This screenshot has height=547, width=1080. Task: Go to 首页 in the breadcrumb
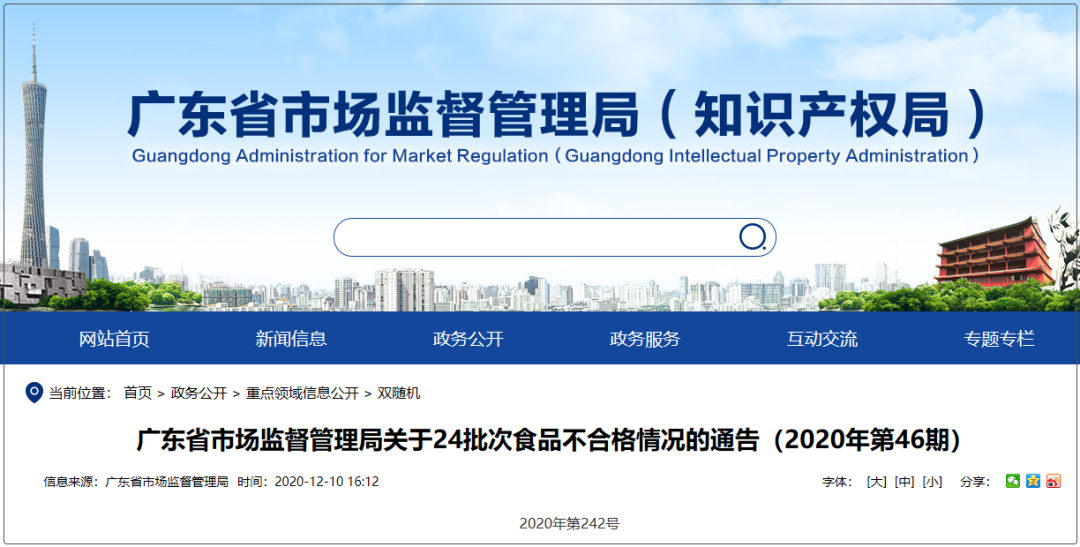[x=138, y=393]
